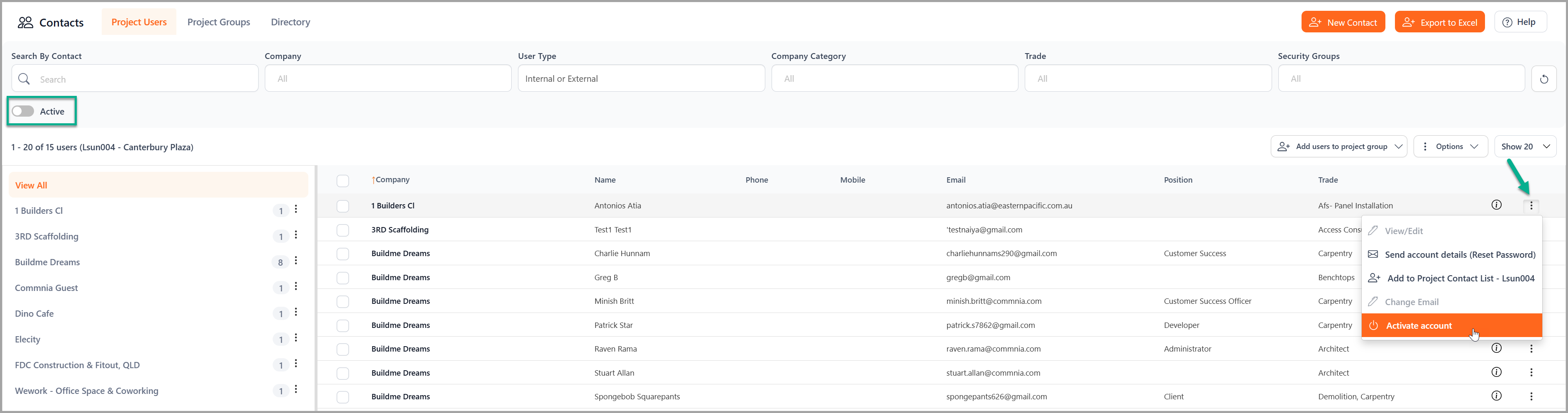Switch to the Project Groups tab
This screenshot has width=1568, height=413.
pyautogui.click(x=219, y=22)
